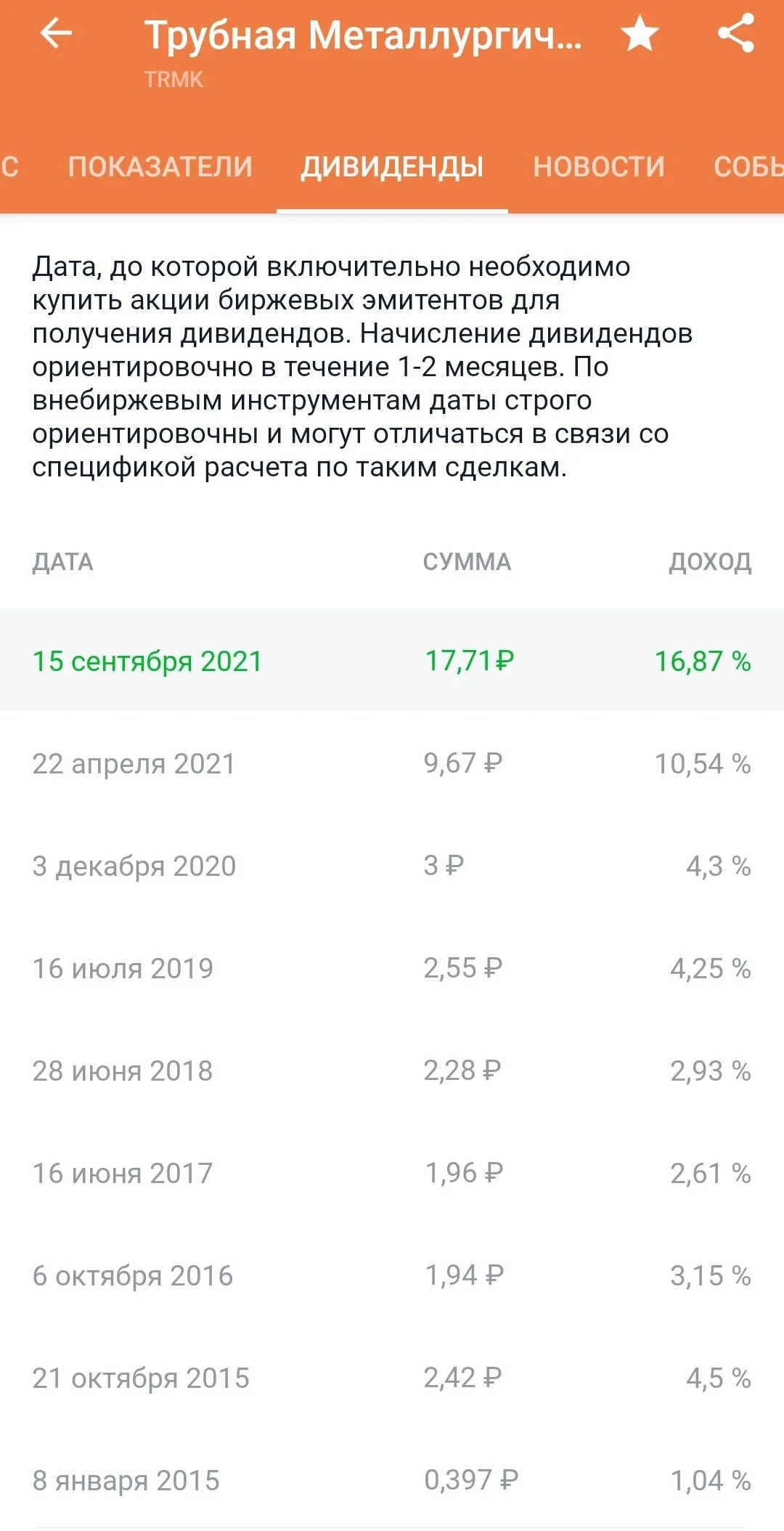Viewport: 784px width, 1531px height.
Task: Select the ДИВИДЕНДЫ tab
Action: [x=392, y=166]
